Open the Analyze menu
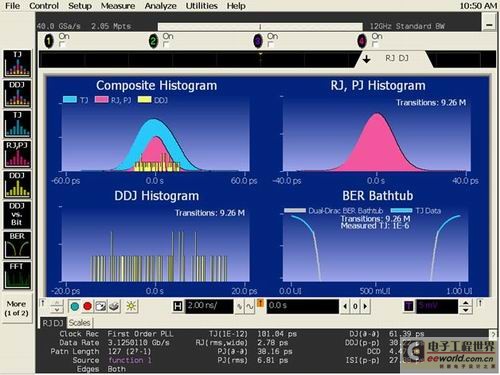Viewport: 500px width, 375px height. point(160,6)
